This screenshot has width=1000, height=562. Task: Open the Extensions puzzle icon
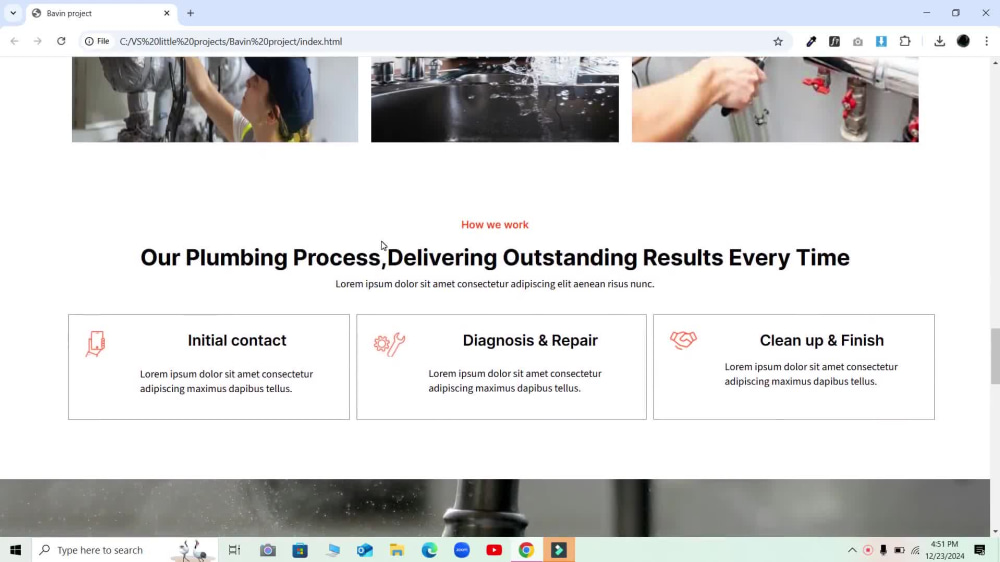click(x=905, y=41)
